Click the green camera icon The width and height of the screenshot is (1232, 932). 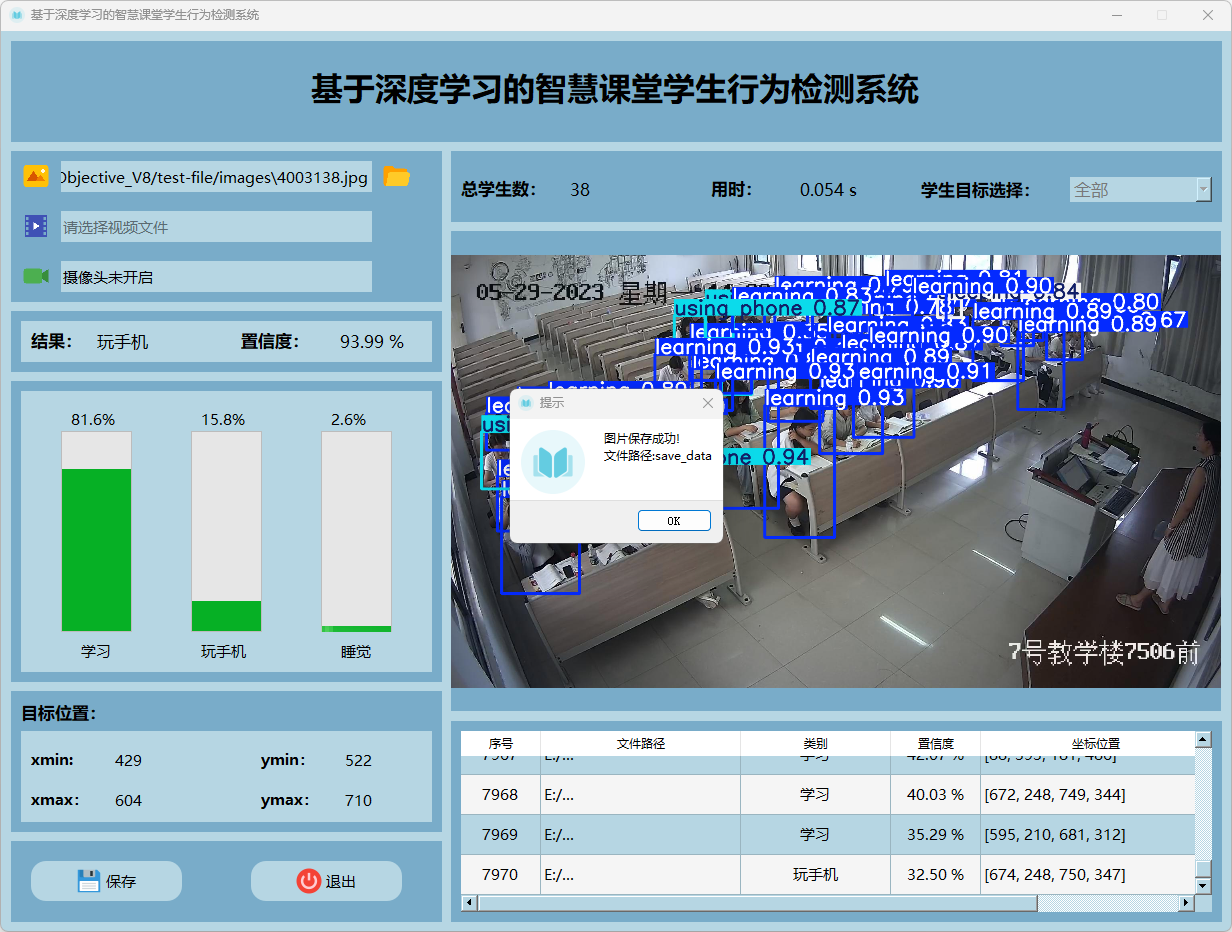pos(36,276)
